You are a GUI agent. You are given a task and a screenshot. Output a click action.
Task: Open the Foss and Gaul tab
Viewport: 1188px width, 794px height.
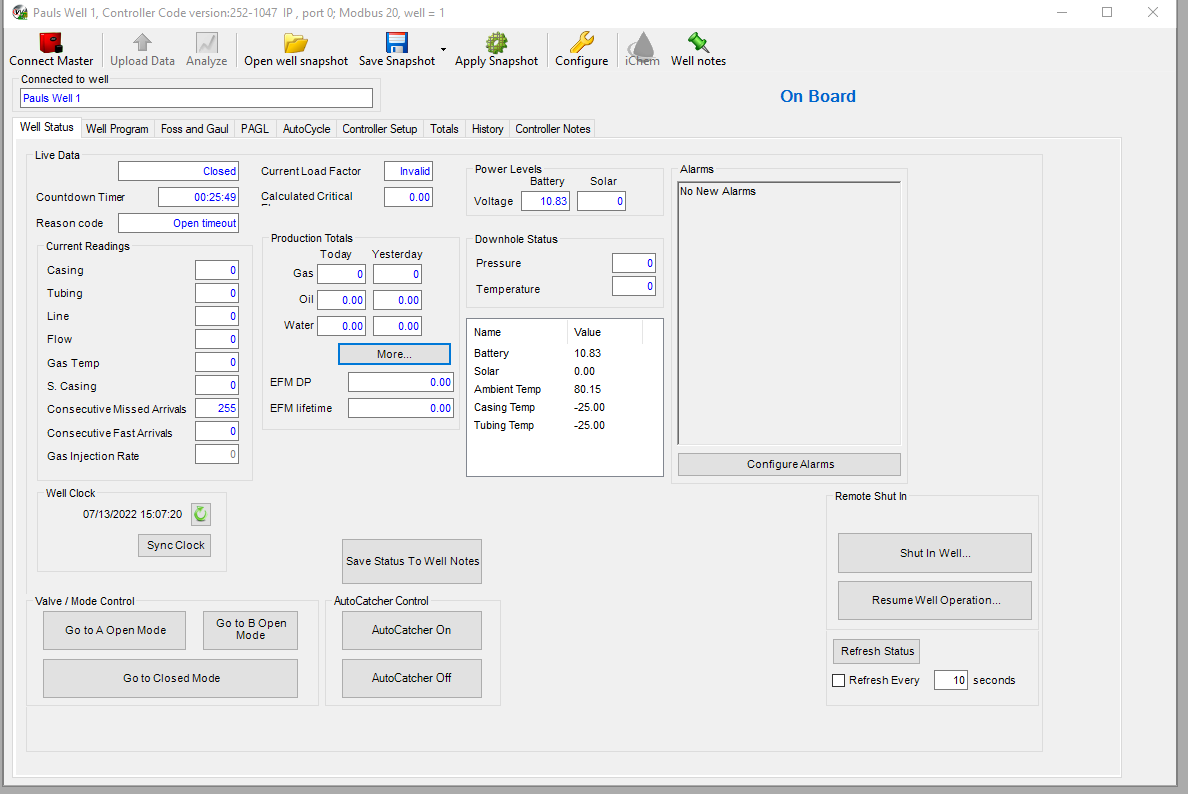point(195,129)
